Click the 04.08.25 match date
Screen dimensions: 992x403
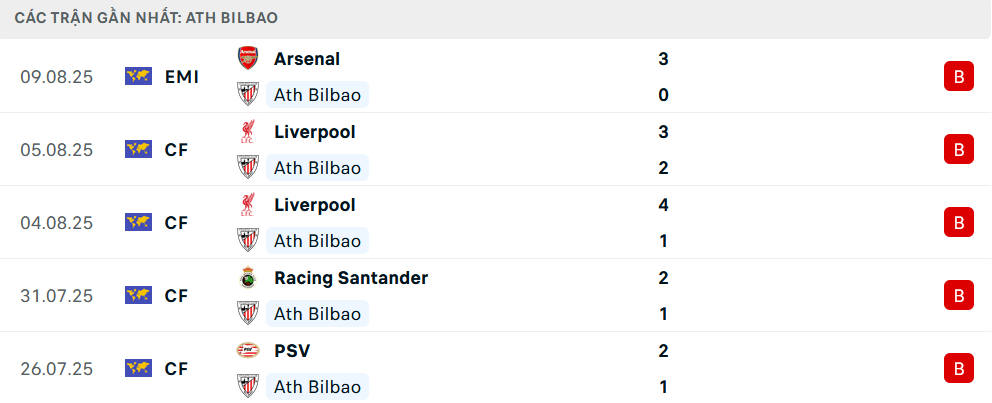(56, 222)
